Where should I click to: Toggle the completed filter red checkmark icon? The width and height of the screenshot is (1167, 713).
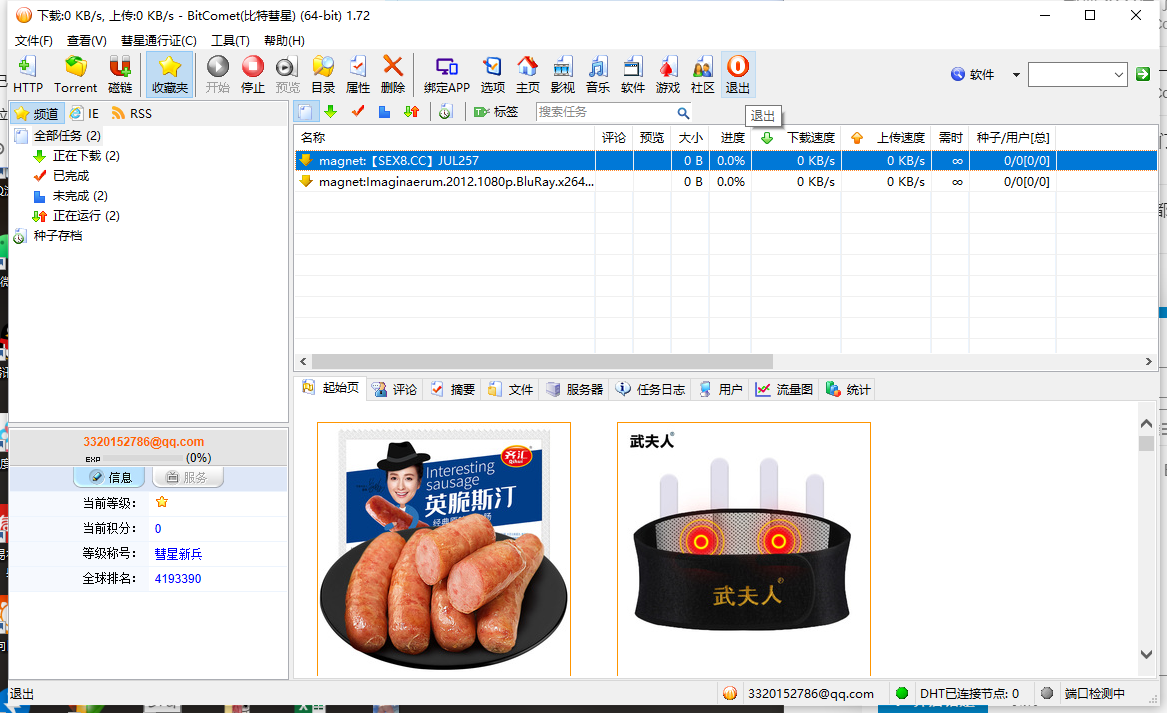[358, 112]
